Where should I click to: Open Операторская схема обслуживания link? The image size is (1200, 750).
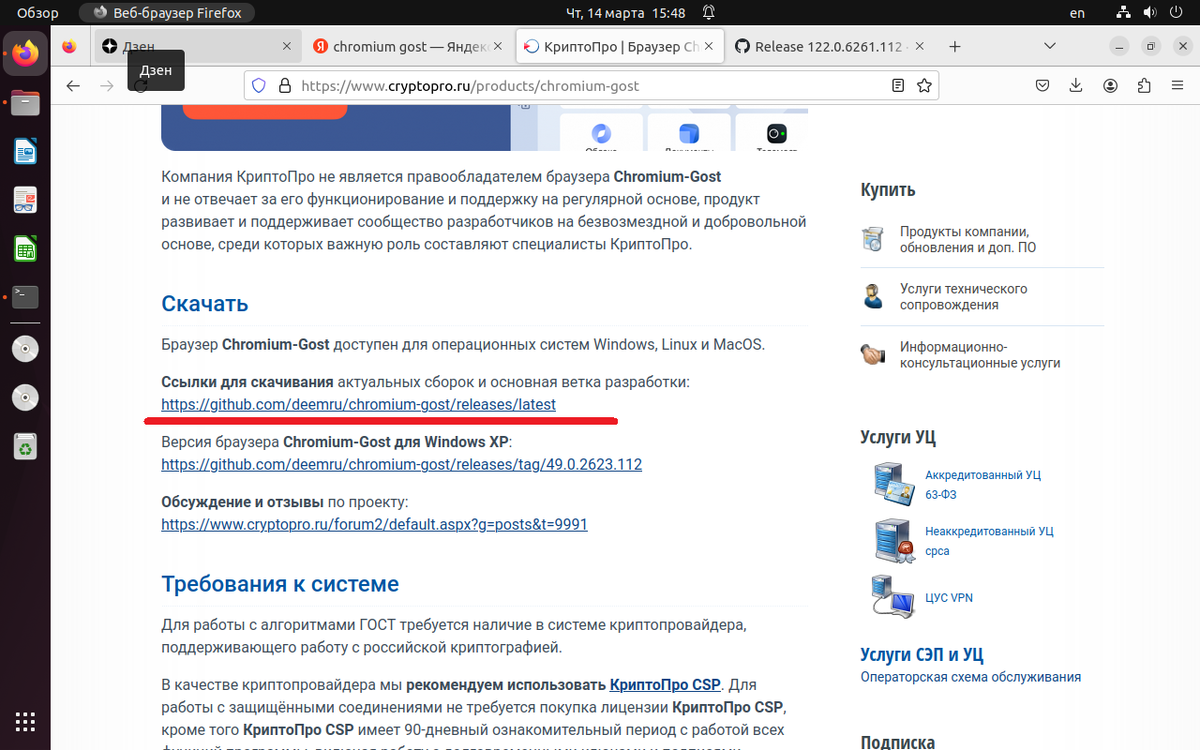click(x=970, y=677)
